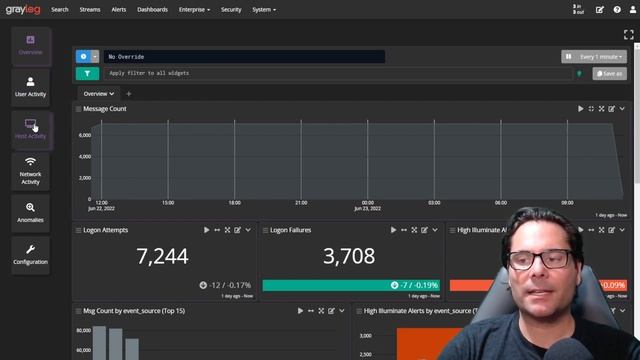Click the tallest bar in the event_source chart
This screenshot has width=640, height=360.
(x=100, y=343)
